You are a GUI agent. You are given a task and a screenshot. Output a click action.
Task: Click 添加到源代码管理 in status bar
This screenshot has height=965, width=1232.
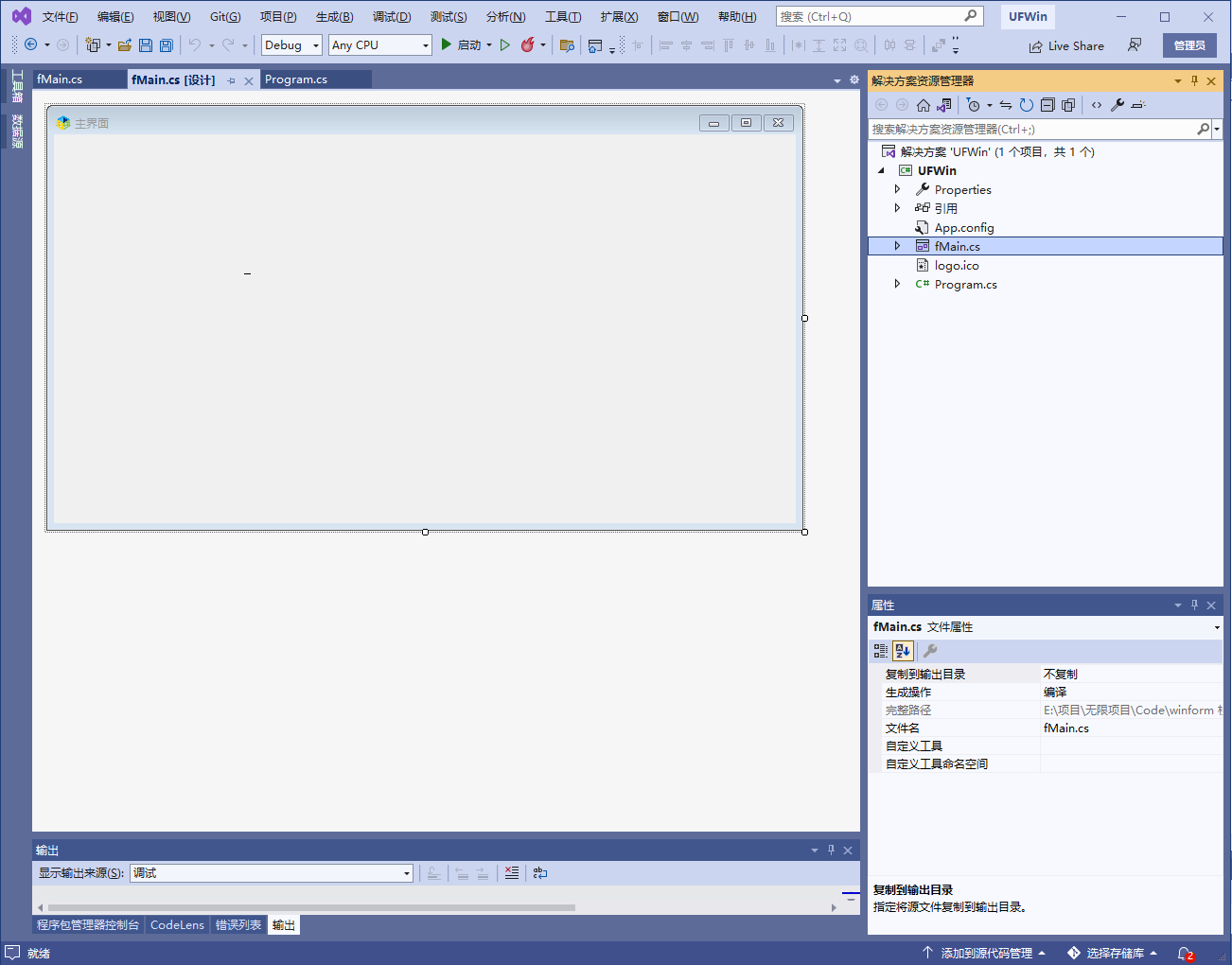coord(984,954)
